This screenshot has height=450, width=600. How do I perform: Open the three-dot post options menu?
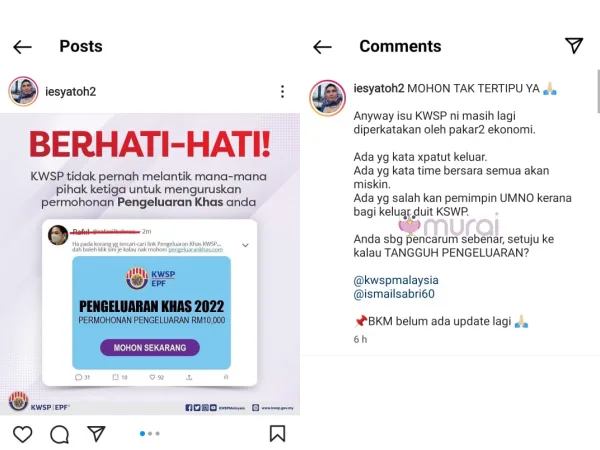282,91
